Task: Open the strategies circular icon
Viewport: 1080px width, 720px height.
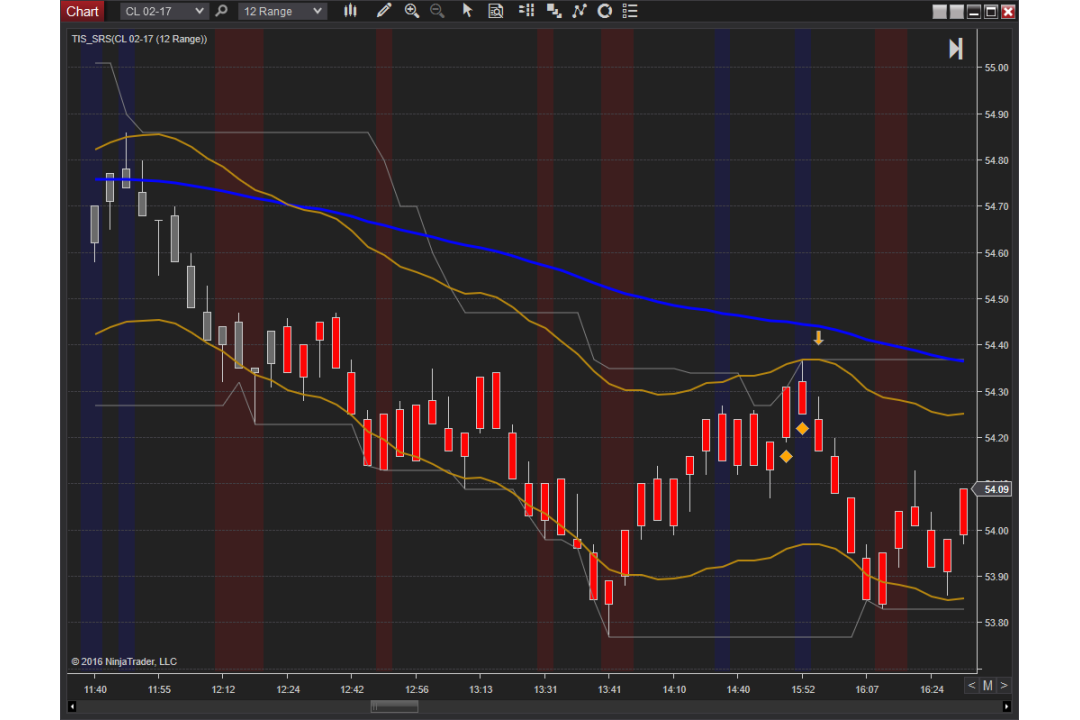Action: pyautogui.click(x=605, y=10)
